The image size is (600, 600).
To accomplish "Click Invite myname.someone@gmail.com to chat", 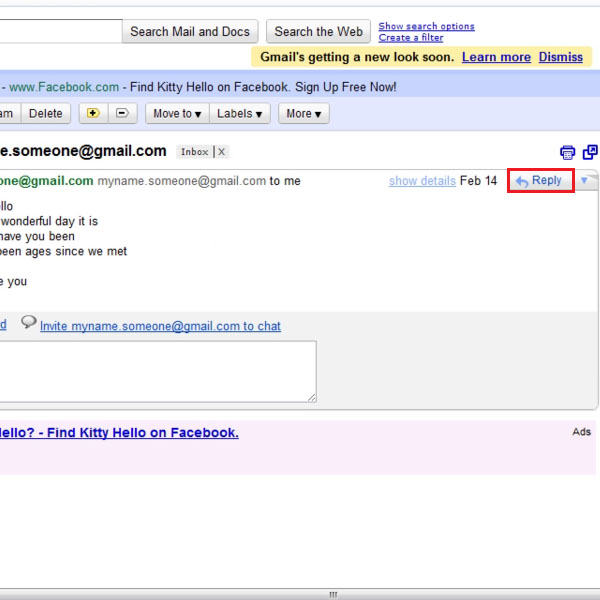I will pyautogui.click(x=160, y=326).
